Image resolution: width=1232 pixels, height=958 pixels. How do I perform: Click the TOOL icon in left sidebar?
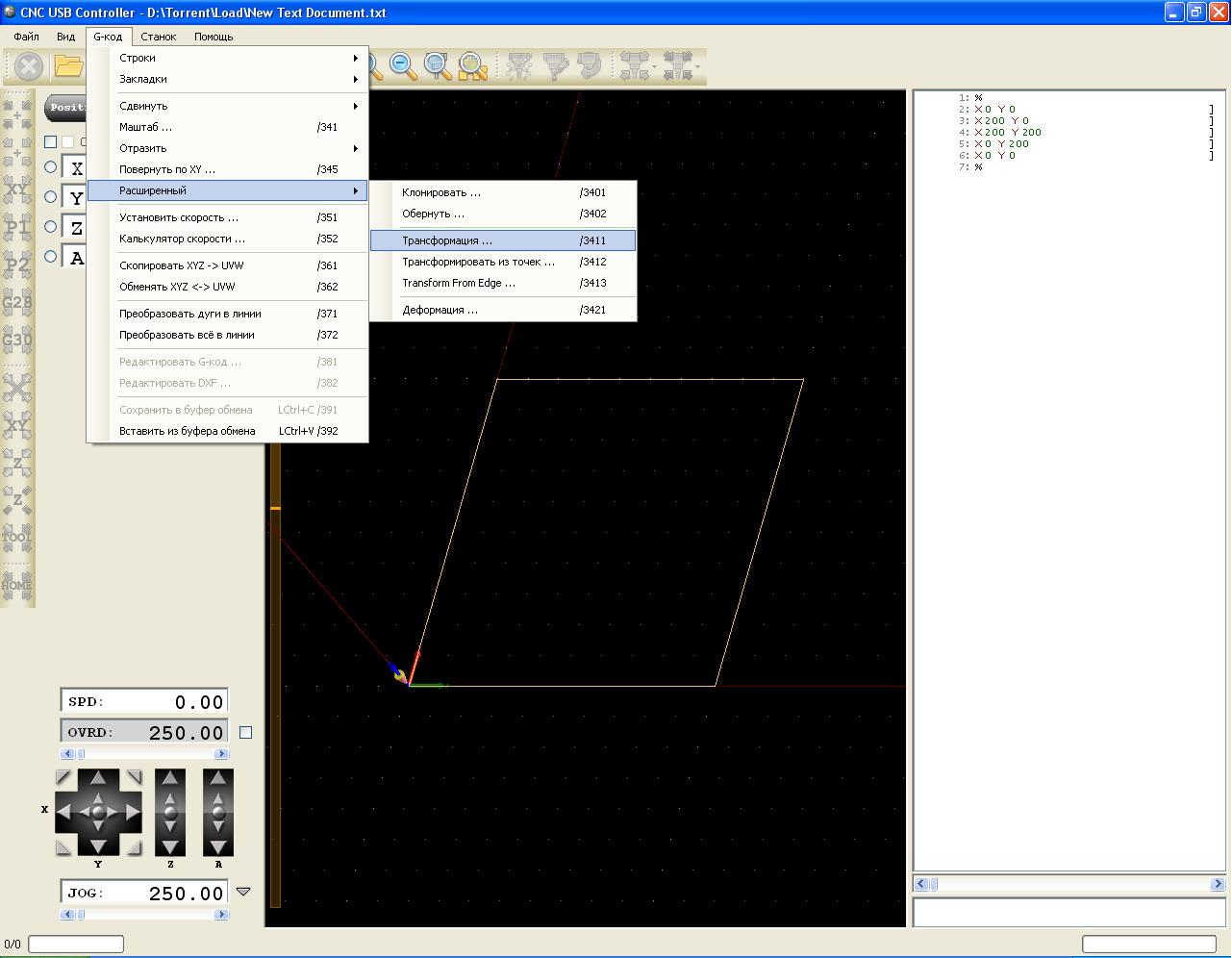coord(16,537)
